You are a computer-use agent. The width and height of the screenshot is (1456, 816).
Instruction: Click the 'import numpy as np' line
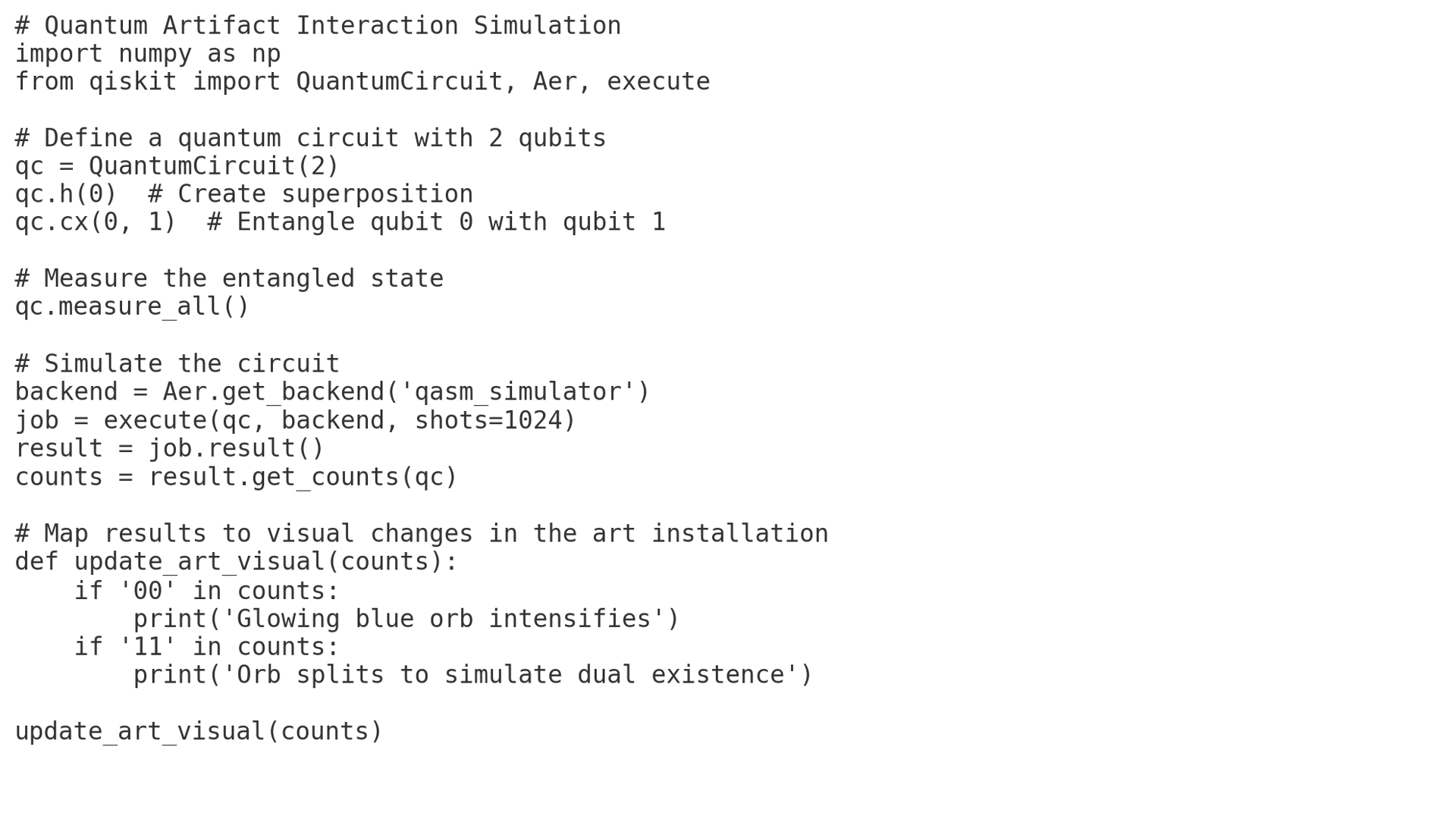148,54
